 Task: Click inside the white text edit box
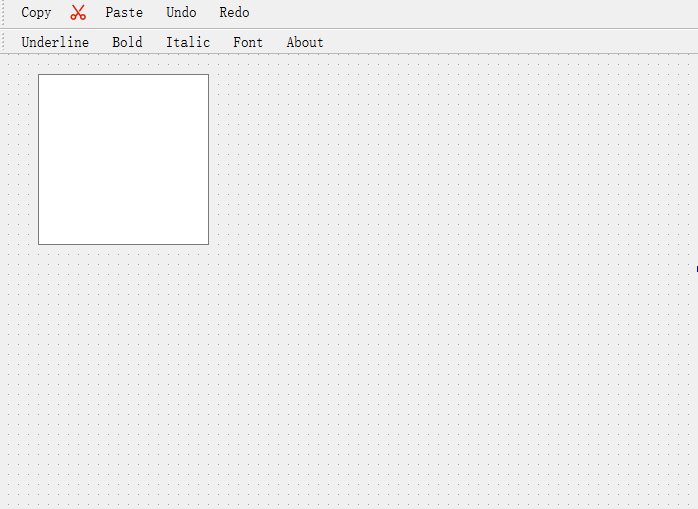(123, 159)
